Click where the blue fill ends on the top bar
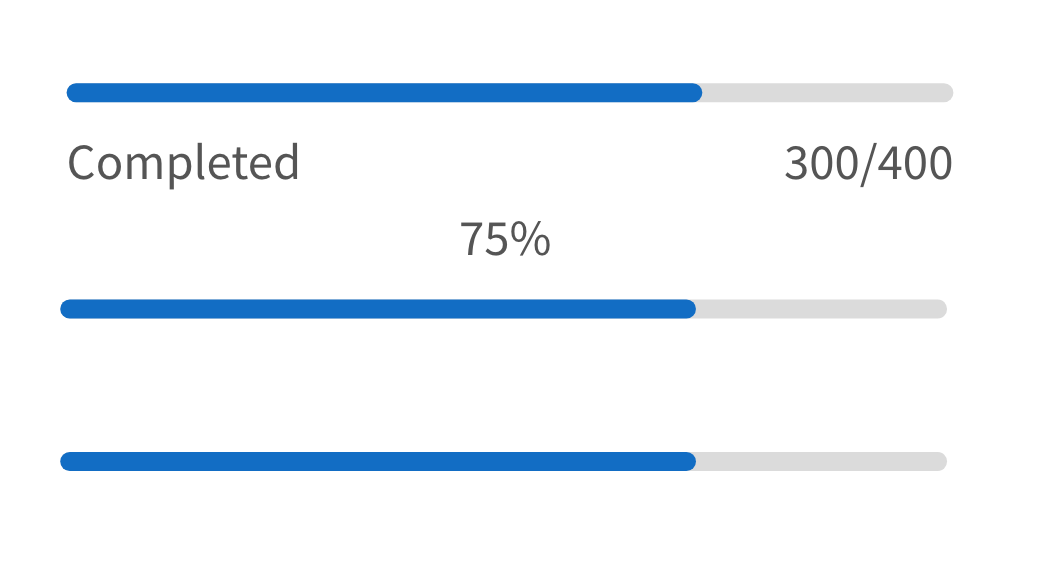The height and width of the screenshot is (580, 1046). pyautogui.click(x=699, y=93)
